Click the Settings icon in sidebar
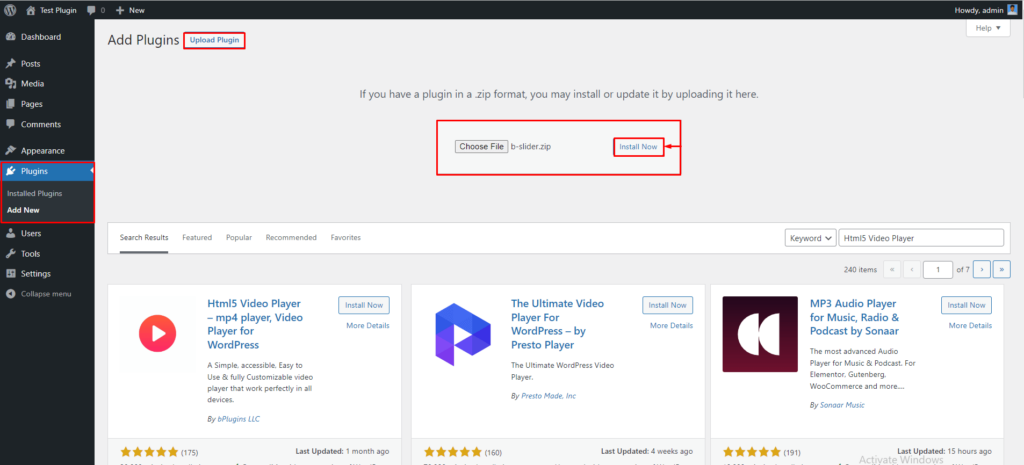This screenshot has height=465, width=1024. pos(11,274)
